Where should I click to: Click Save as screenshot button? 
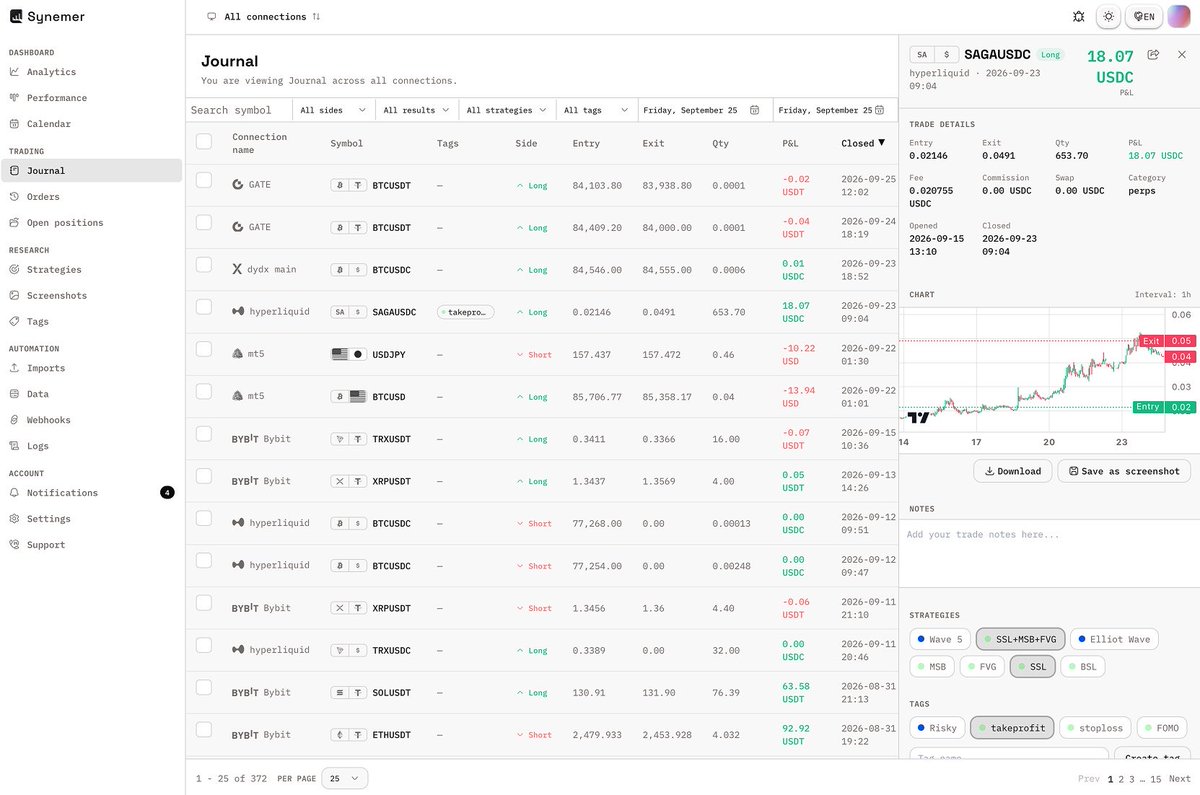click(x=1124, y=471)
